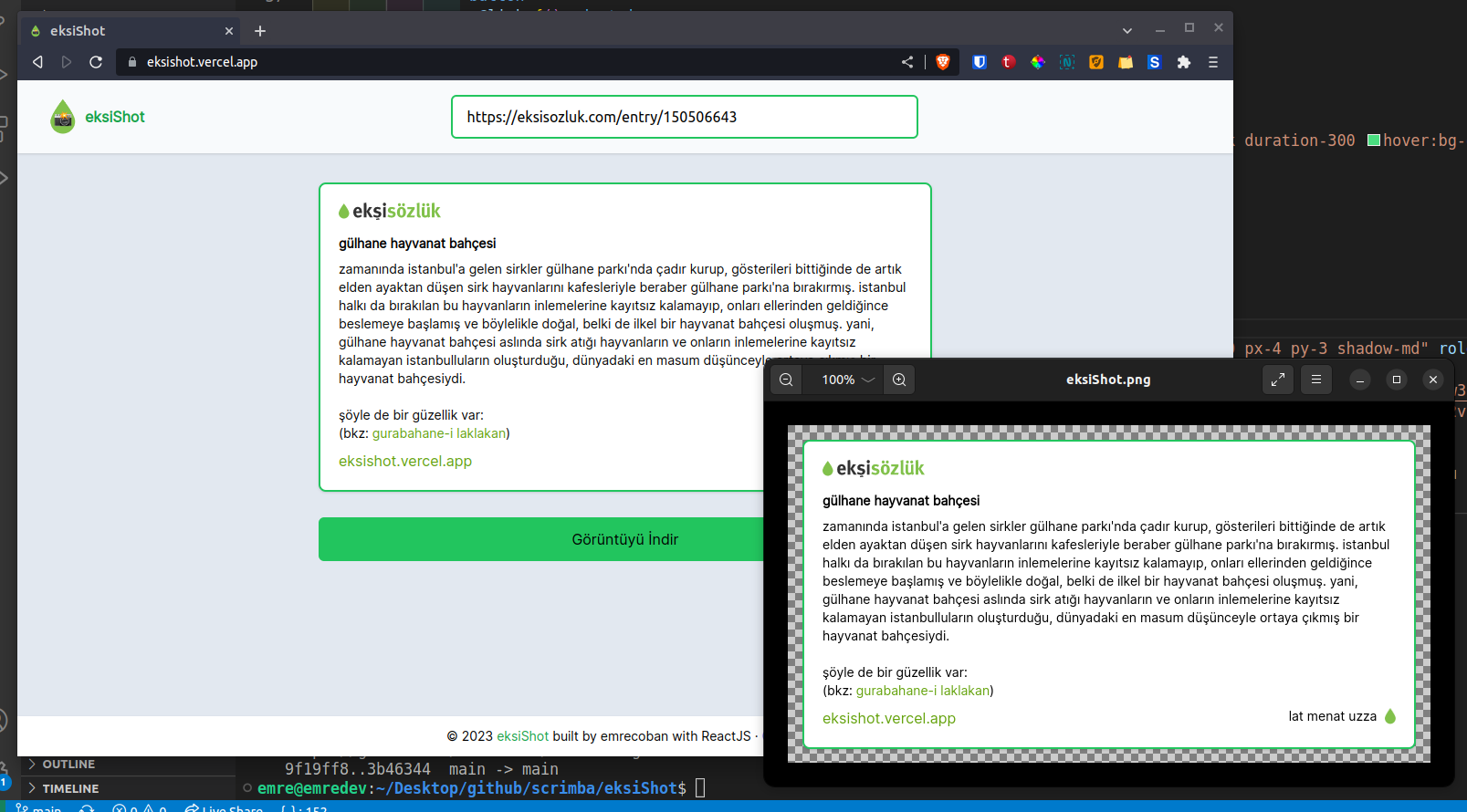Open errors and warnings in status bar
Image resolution: width=1467 pixels, height=812 pixels.
(x=140, y=808)
